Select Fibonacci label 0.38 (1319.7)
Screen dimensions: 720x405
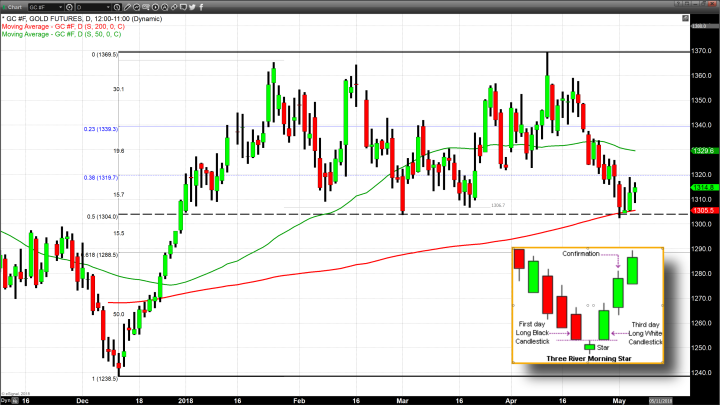[101, 177]
